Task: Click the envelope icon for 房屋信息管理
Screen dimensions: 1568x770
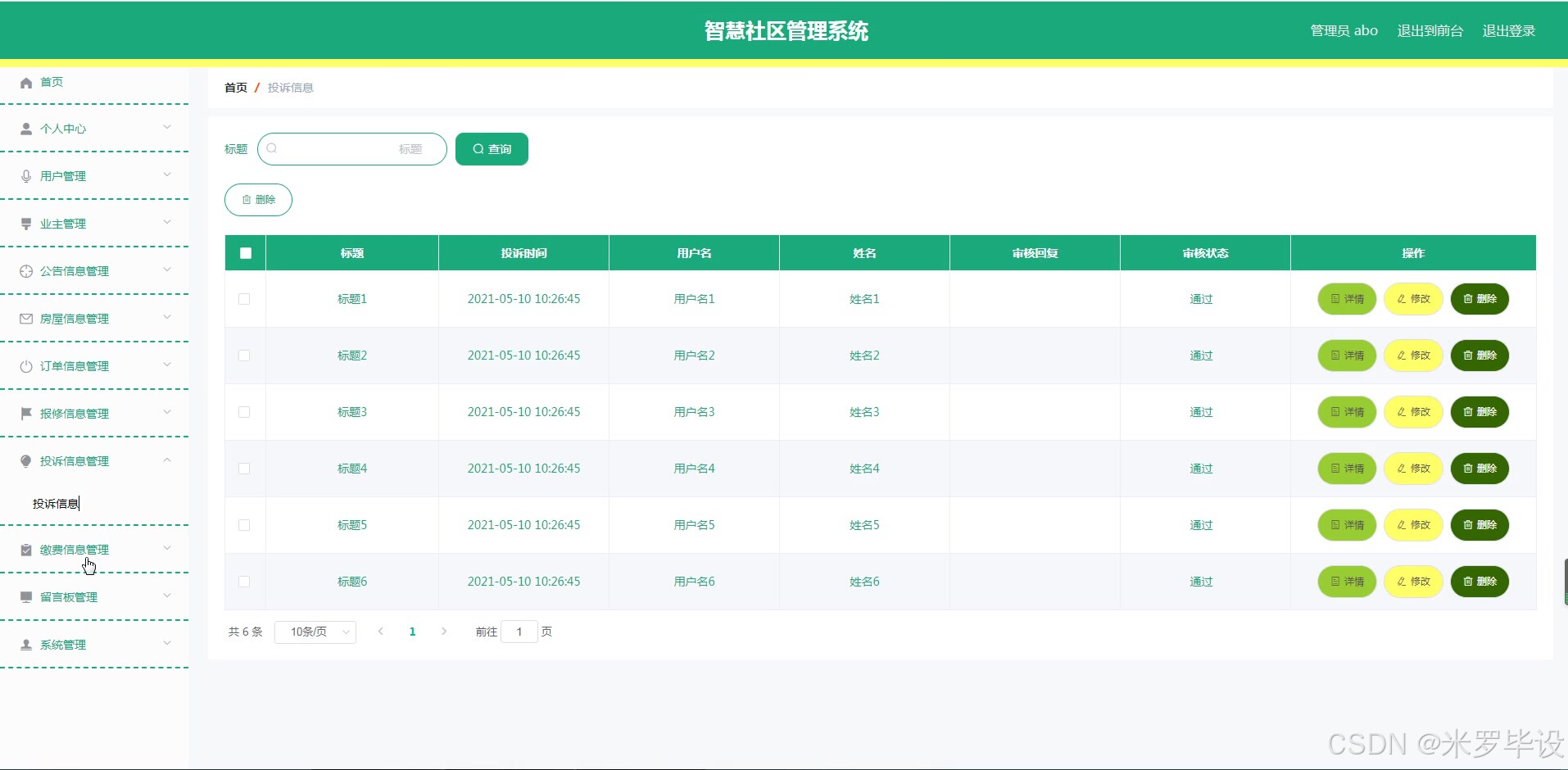Action: pos(26,319)
